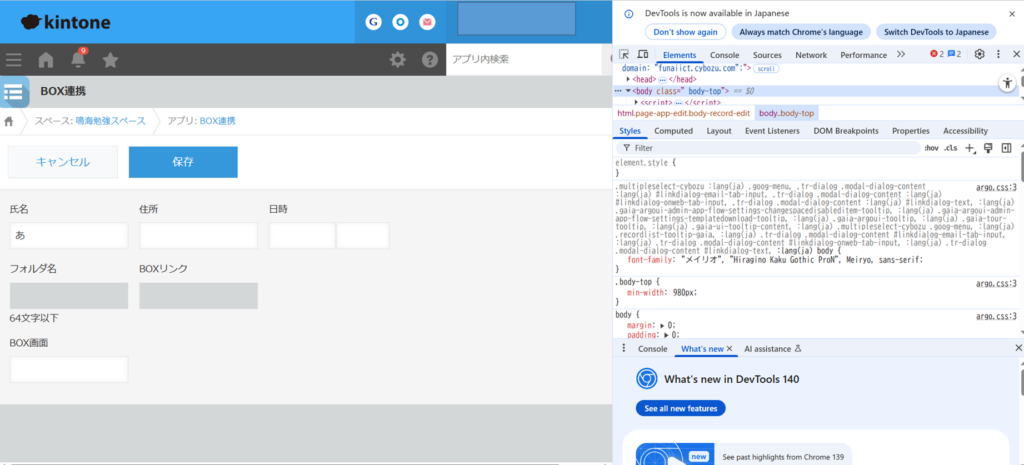Select the inspect element picker icon
The image size is (1024, 465).
pyautogui.click(x=623, y=55)
